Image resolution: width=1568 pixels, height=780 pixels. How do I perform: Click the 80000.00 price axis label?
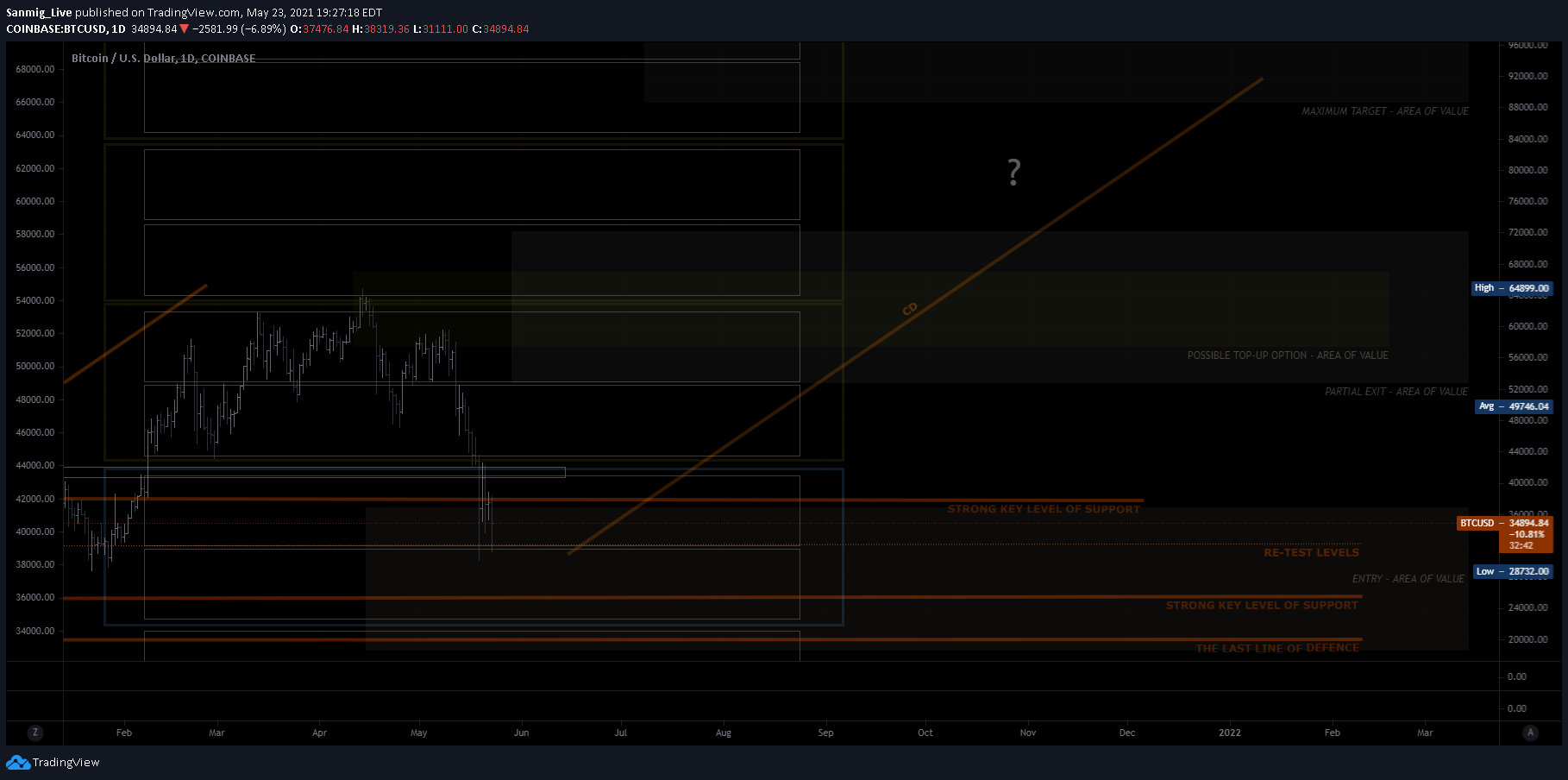[x=1528, y=170]
